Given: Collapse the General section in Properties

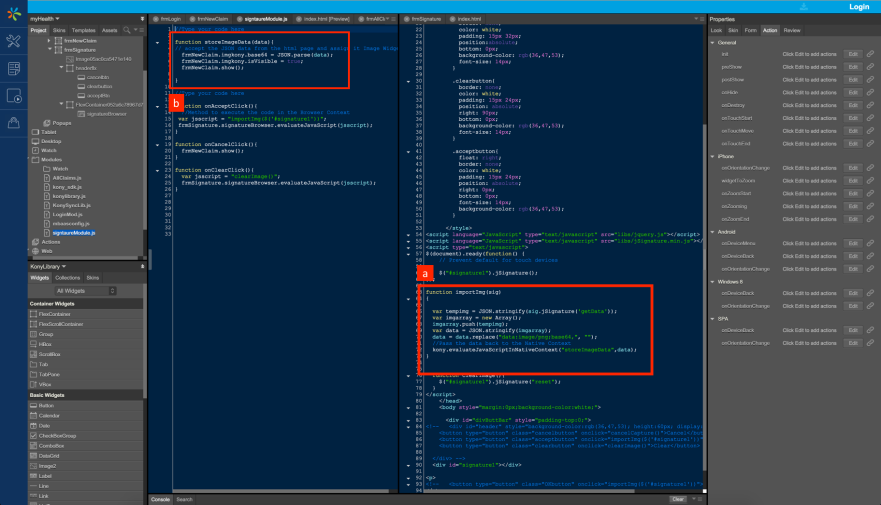Looking at the screenshot, I should (x=714, y=43).
